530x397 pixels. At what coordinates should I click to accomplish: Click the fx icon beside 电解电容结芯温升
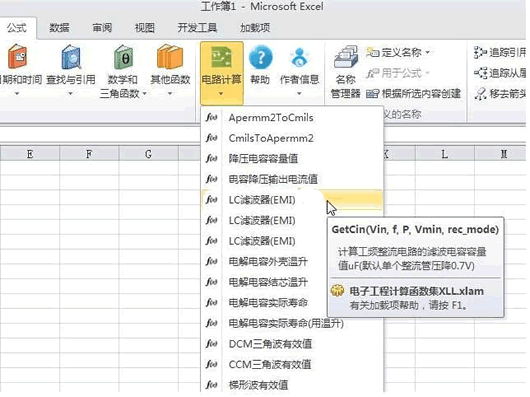(x=212, y=282)
